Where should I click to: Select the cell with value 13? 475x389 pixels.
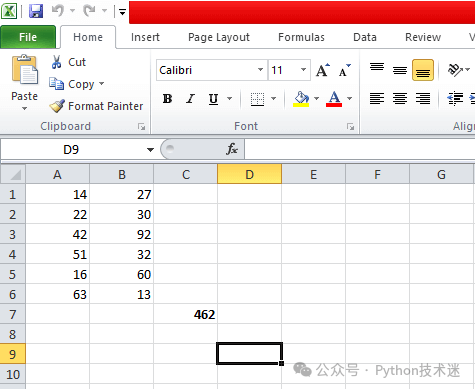click(x=122, y=294)
